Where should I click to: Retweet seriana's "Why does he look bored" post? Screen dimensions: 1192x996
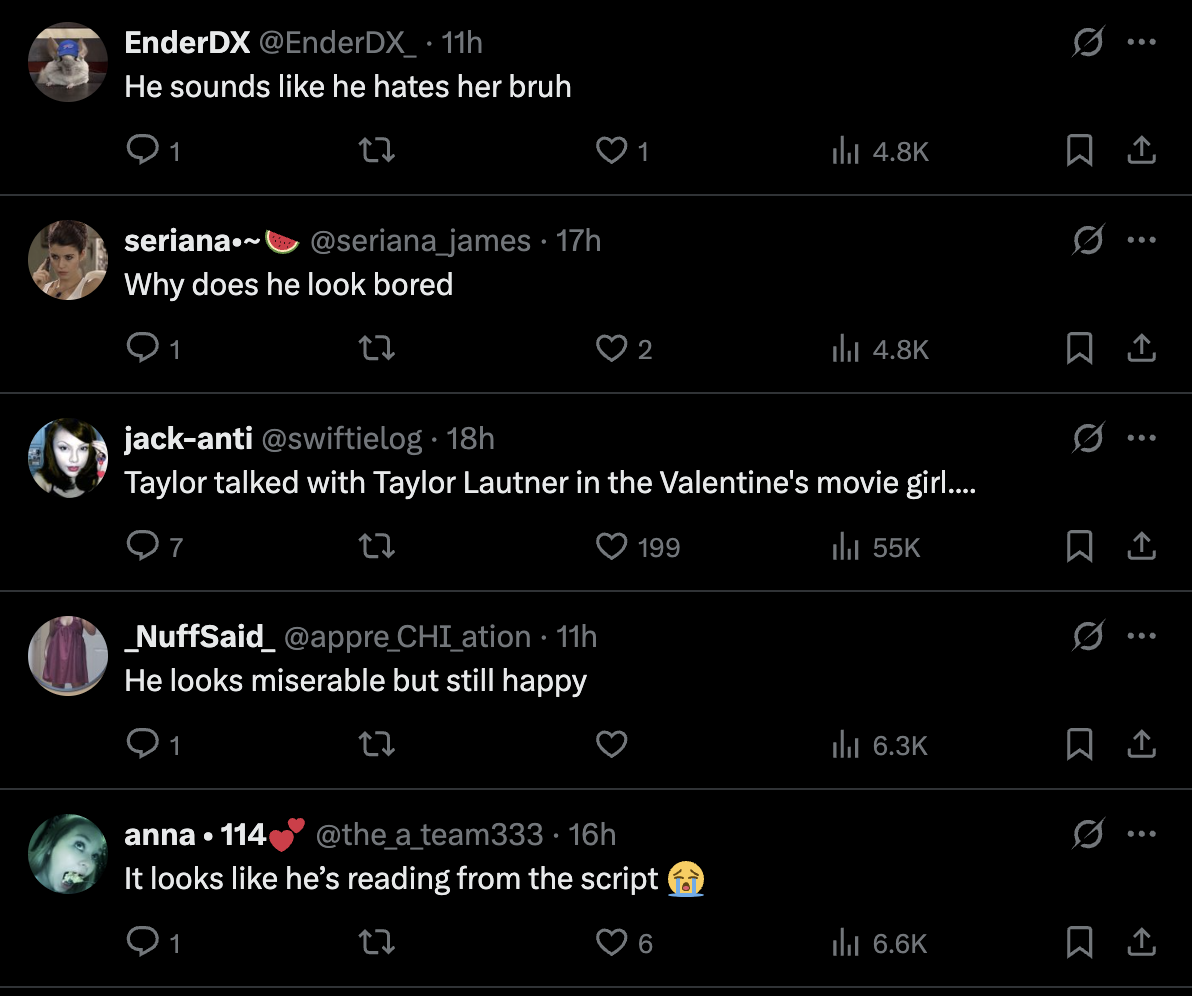(x=377, y=348)
